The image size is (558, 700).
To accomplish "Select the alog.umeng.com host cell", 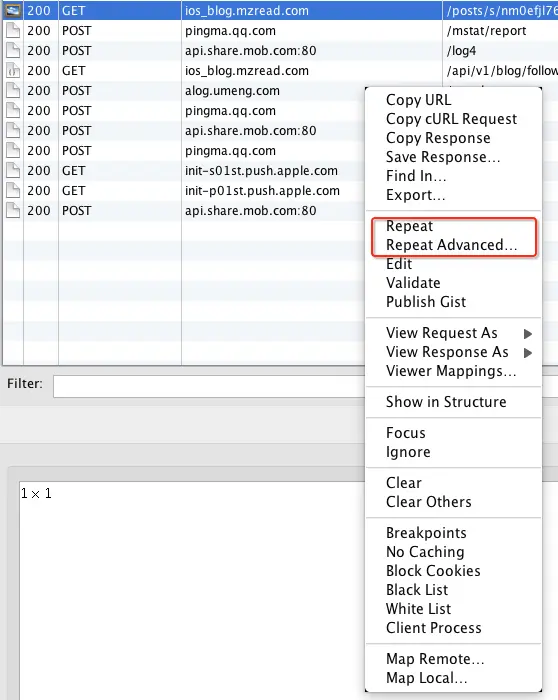I will click(x=232, y=91).
